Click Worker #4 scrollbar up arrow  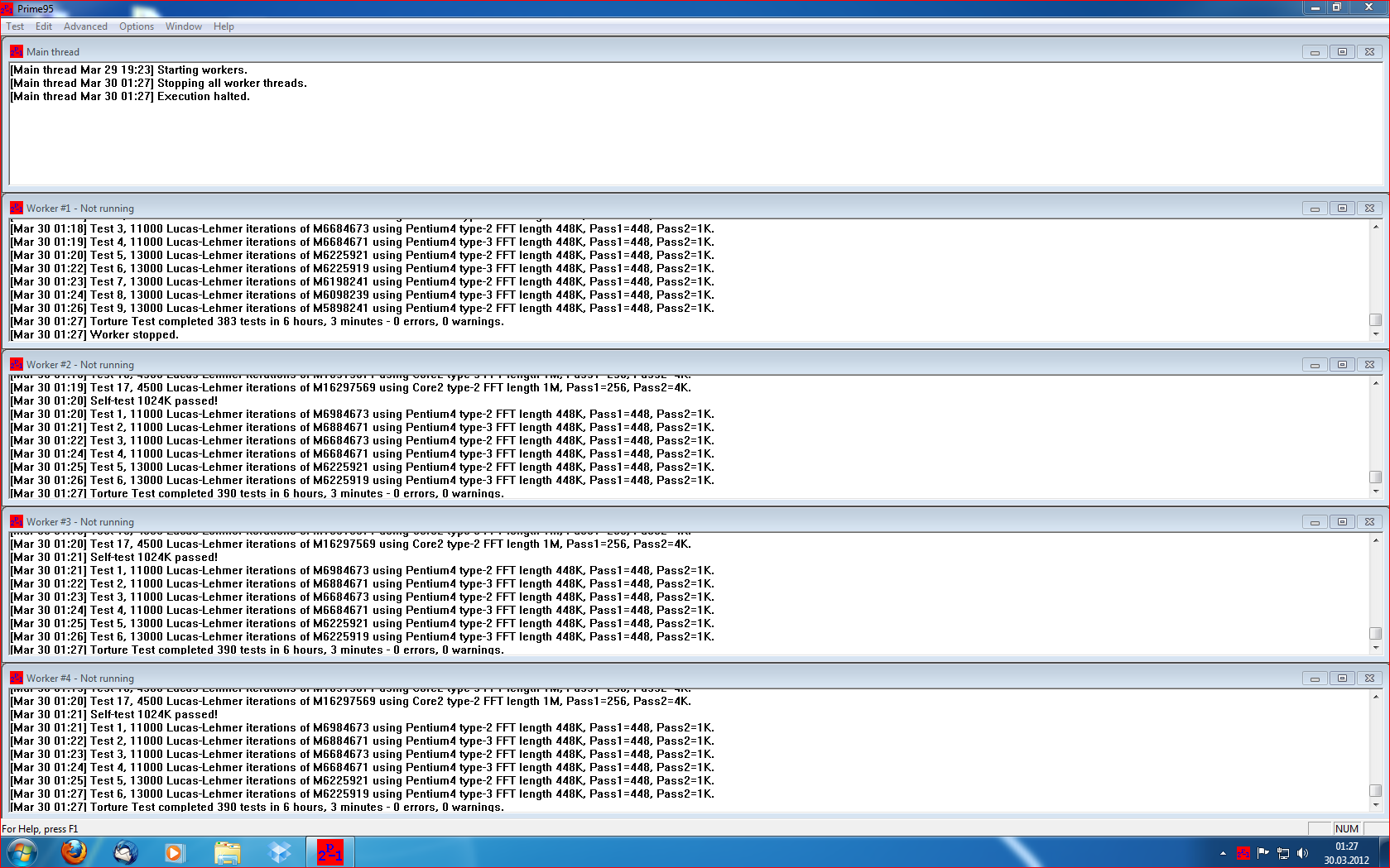(x=1375, y=697)
